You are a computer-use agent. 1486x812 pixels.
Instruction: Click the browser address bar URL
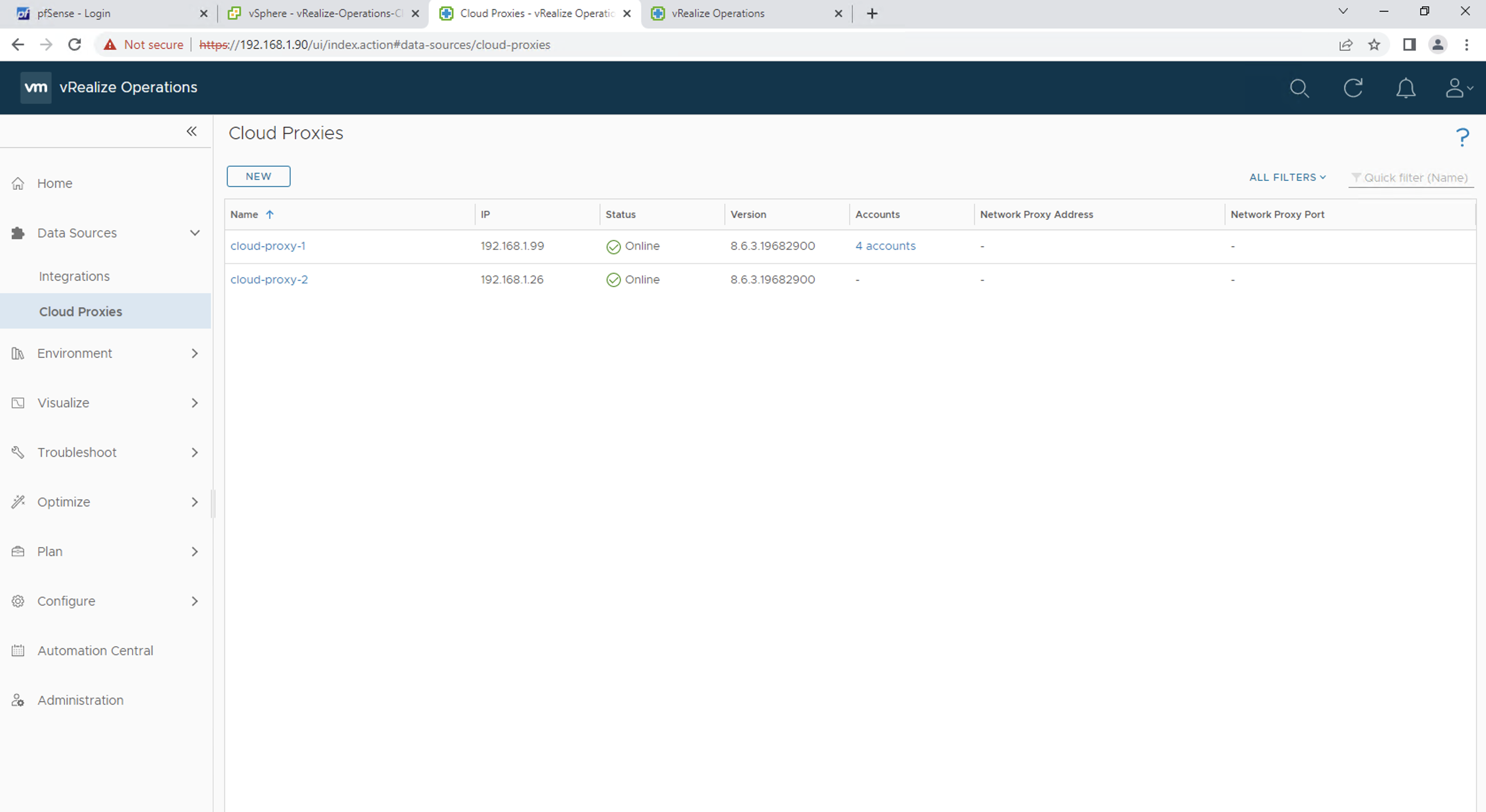tap(375, 44)
